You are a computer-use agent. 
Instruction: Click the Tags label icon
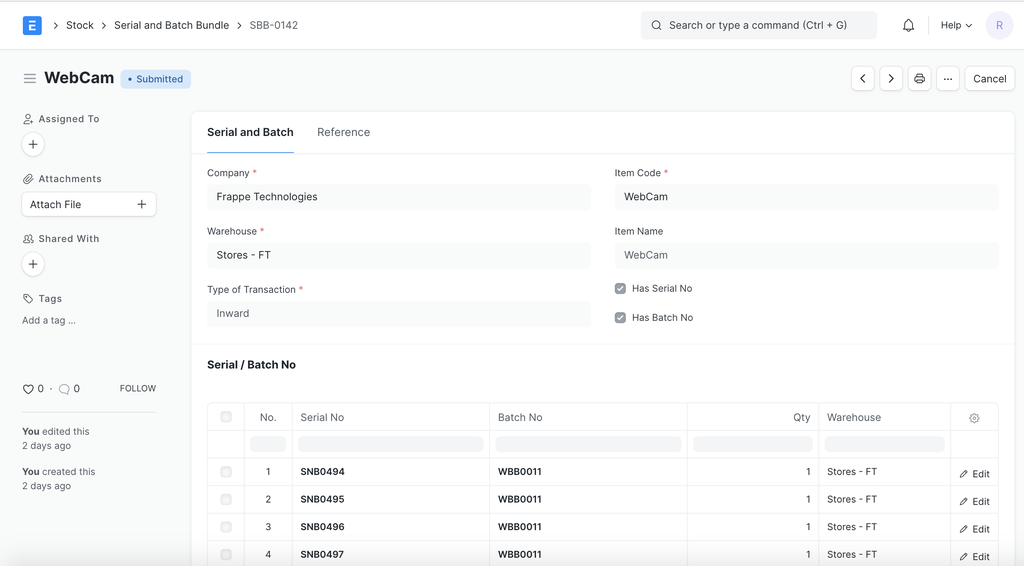tap(28, 298)
